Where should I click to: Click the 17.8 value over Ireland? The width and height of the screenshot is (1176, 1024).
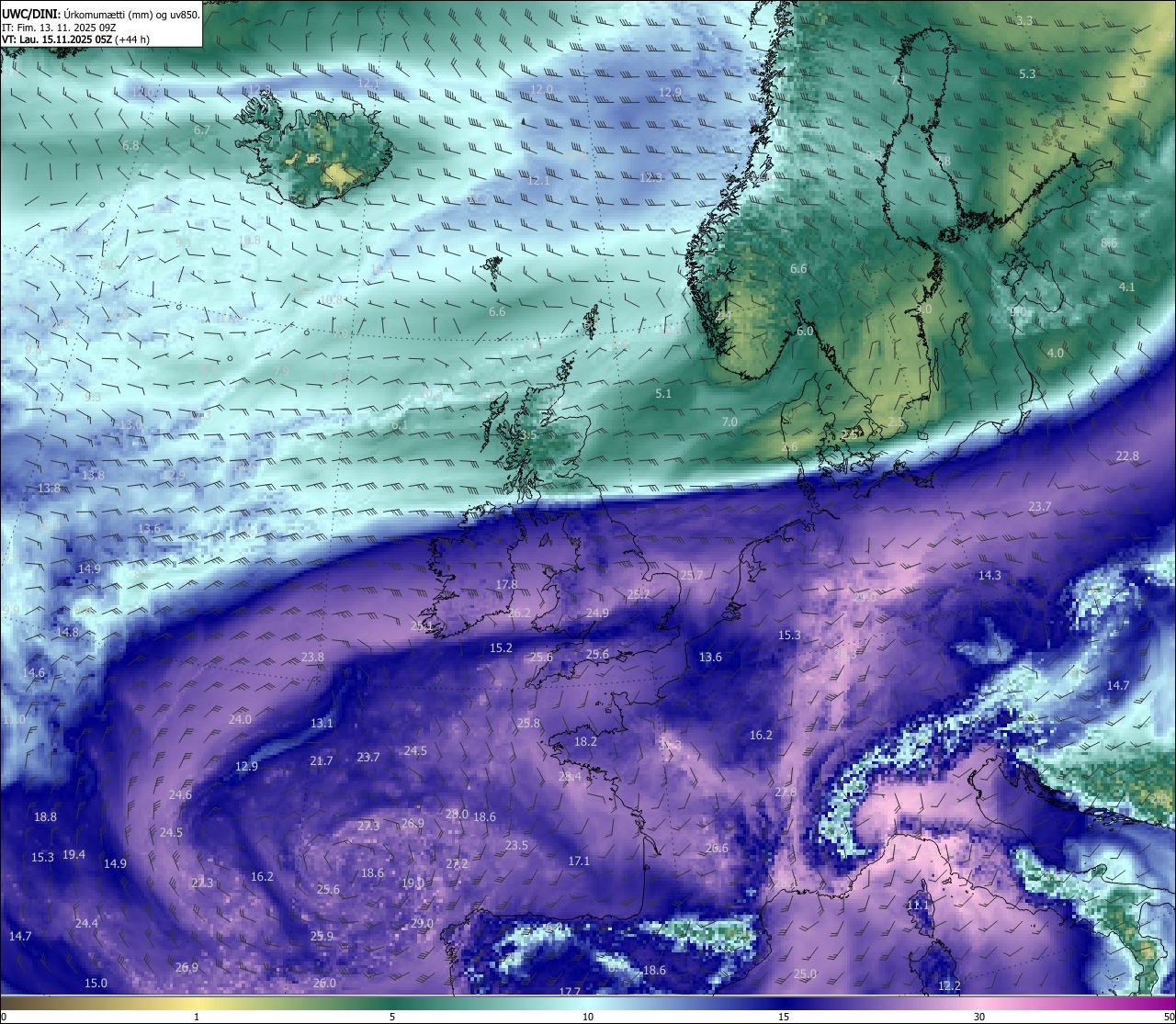(x=506, y=584)
